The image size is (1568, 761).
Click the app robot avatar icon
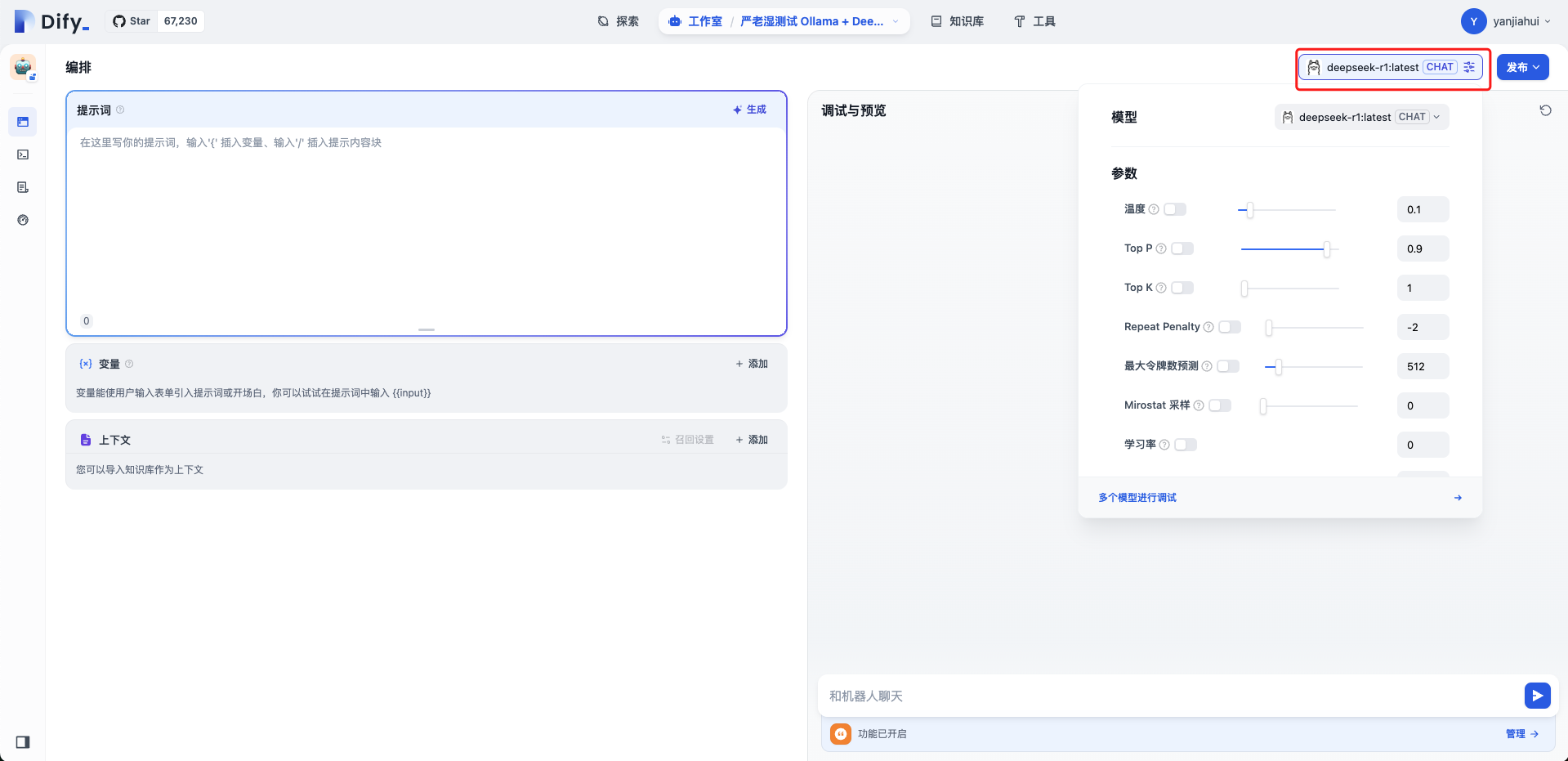[23, 67]
